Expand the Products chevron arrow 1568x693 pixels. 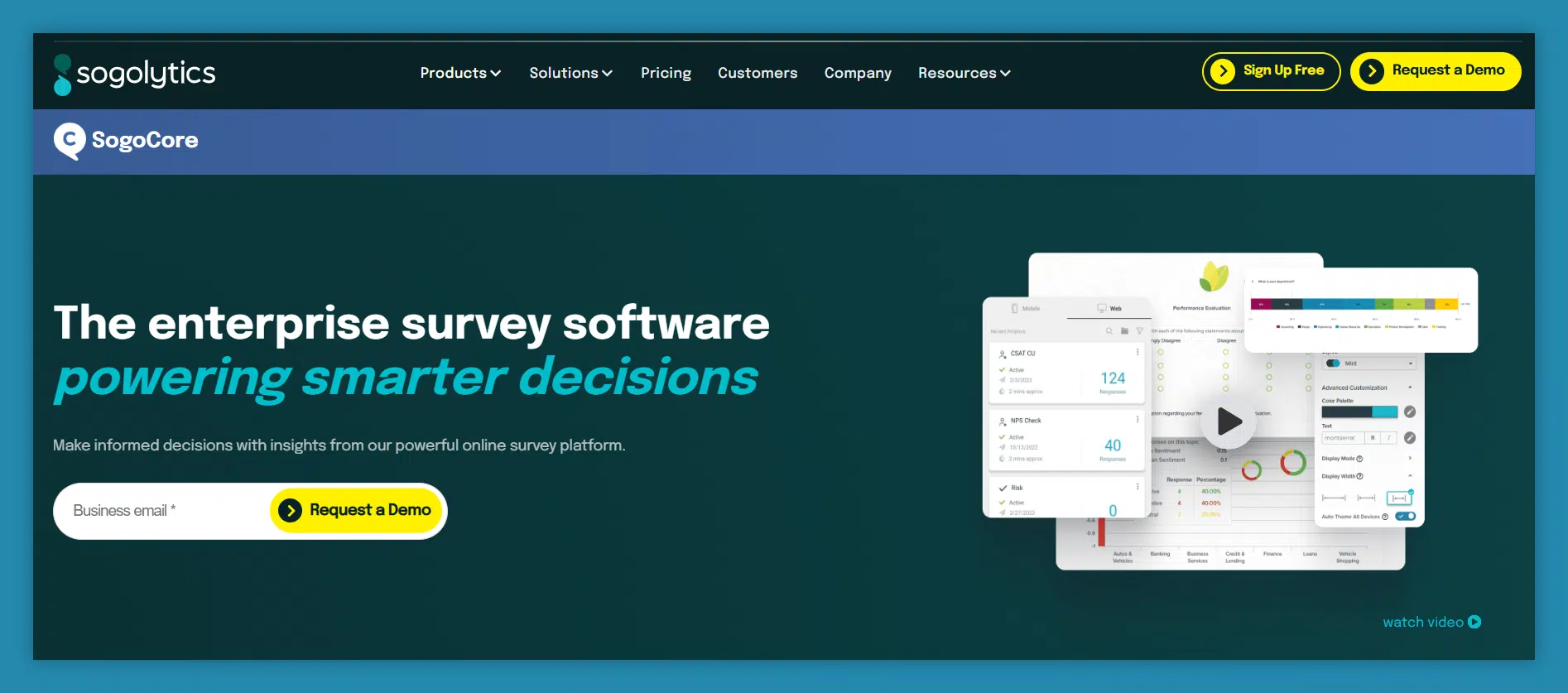[x=496, y=74]
